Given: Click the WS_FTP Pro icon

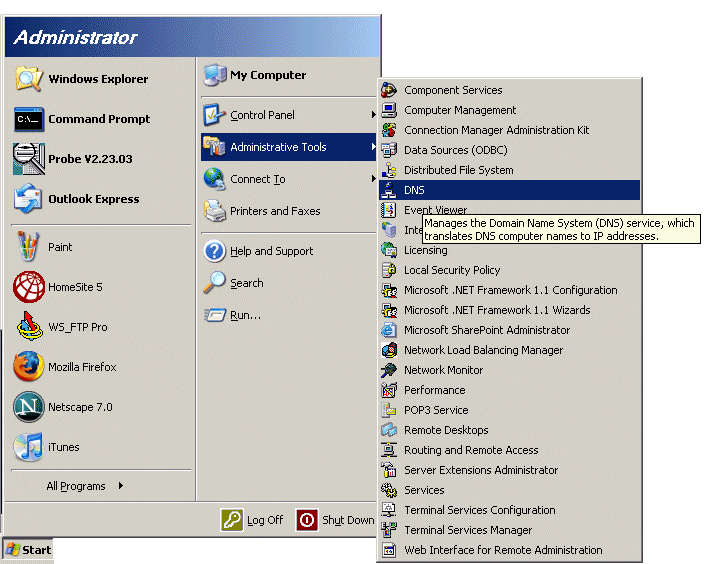Looking at the screenshot, I should tap(29, 327).
